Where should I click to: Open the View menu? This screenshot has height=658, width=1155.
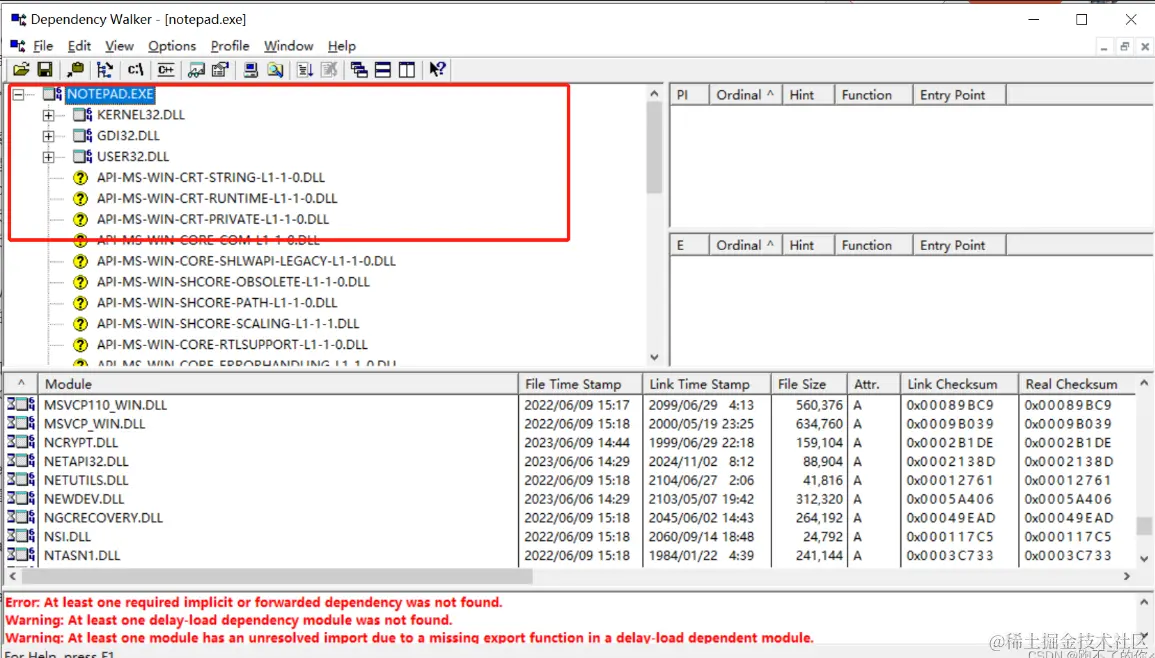pyautogui.click(x=119, y=46)
